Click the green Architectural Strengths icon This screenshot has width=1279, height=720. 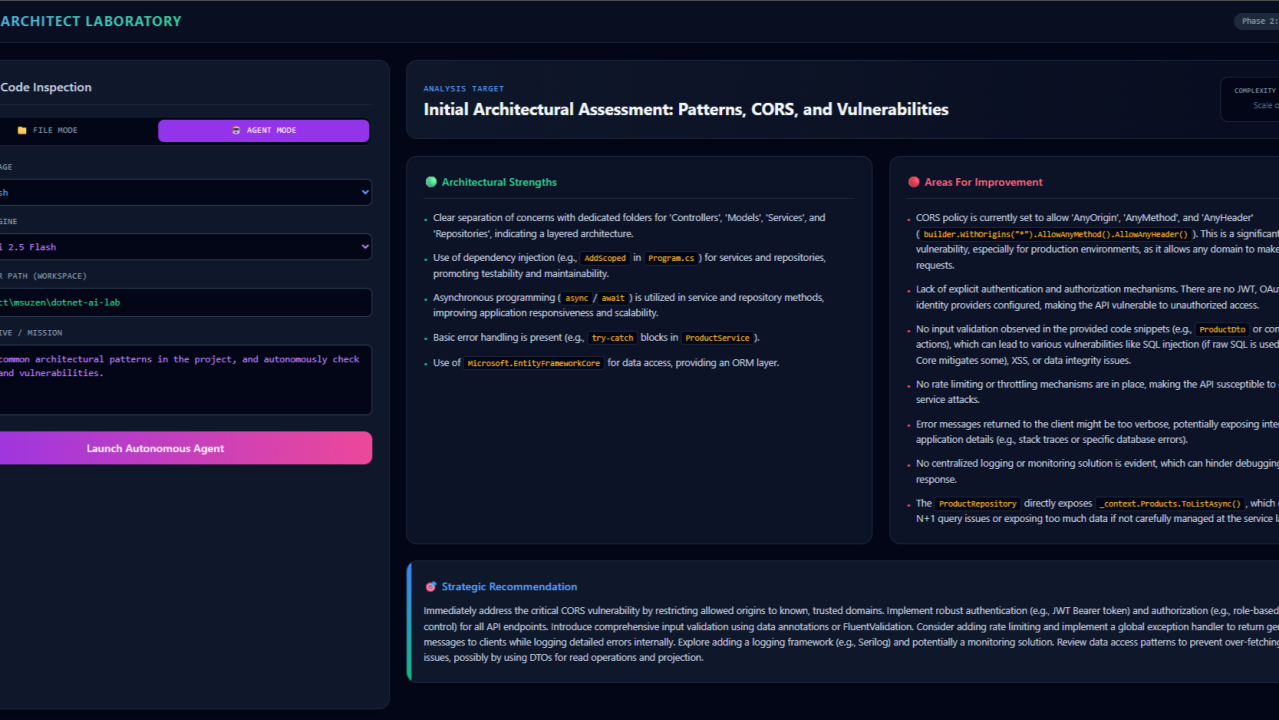coord(431,182)
